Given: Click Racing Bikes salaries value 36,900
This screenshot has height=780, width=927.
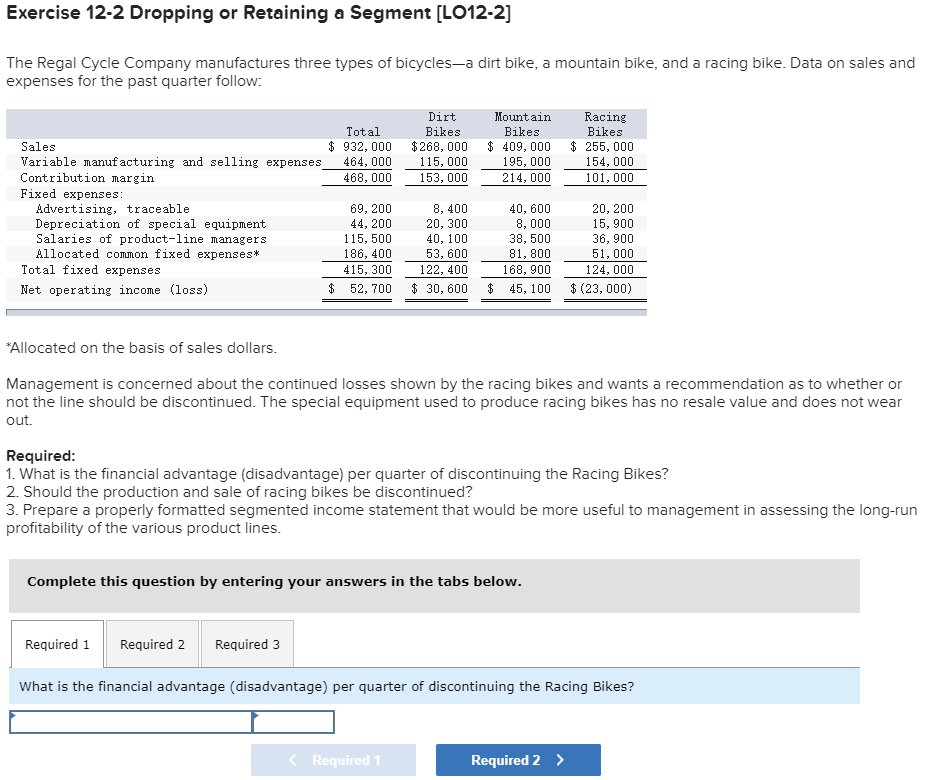Looking at the screenshot, I should (612, 239).
